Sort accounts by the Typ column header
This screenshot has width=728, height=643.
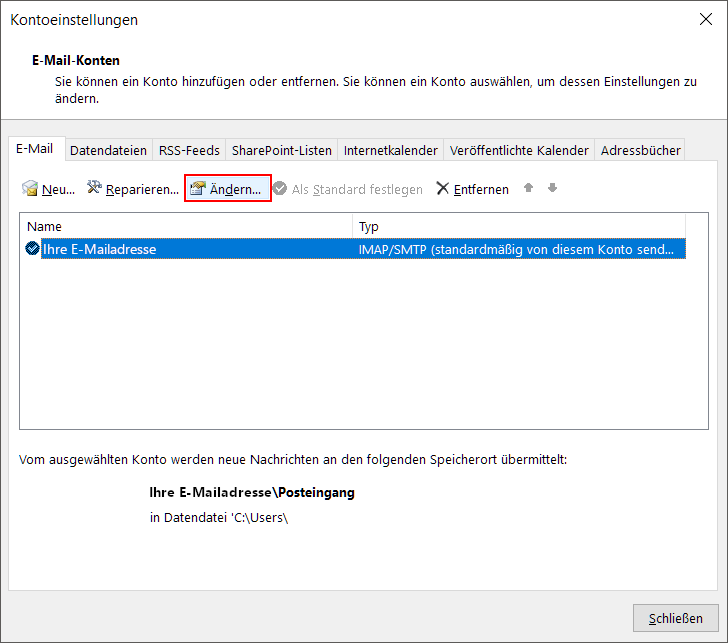(x=520, y=227)
